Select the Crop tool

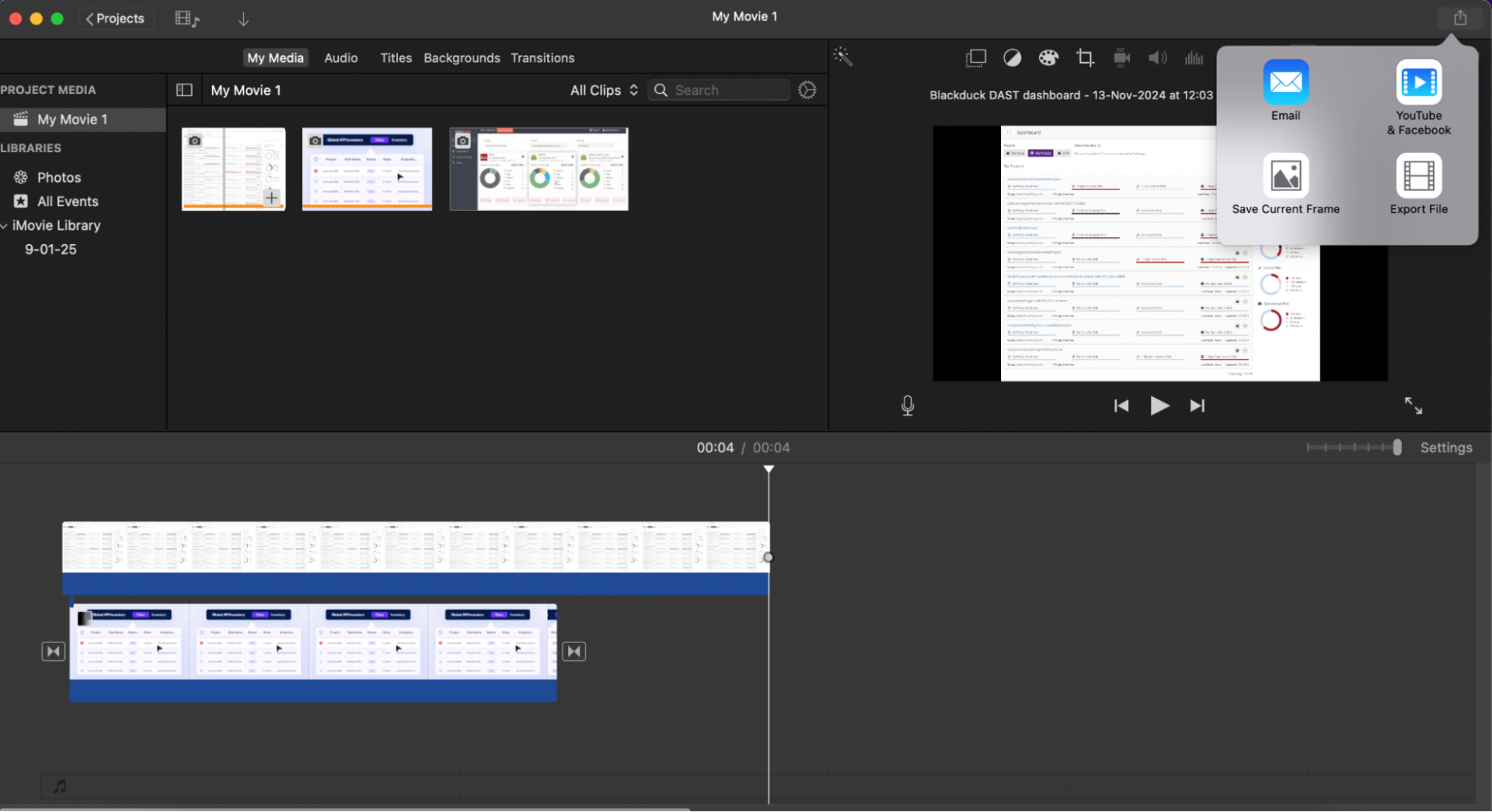click(x=1085, y=58)
